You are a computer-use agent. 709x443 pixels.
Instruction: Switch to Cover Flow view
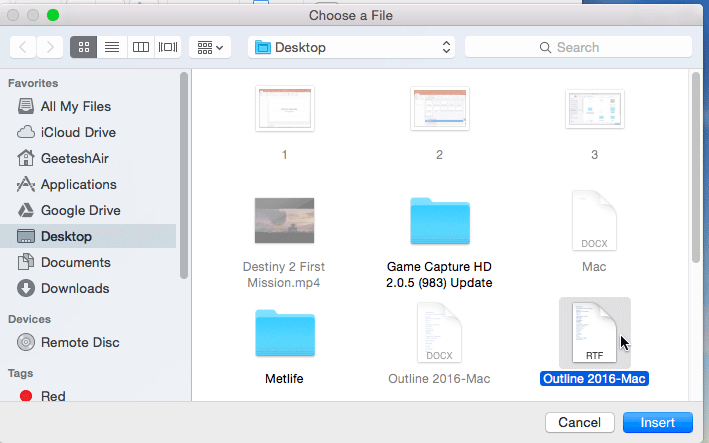168,47
